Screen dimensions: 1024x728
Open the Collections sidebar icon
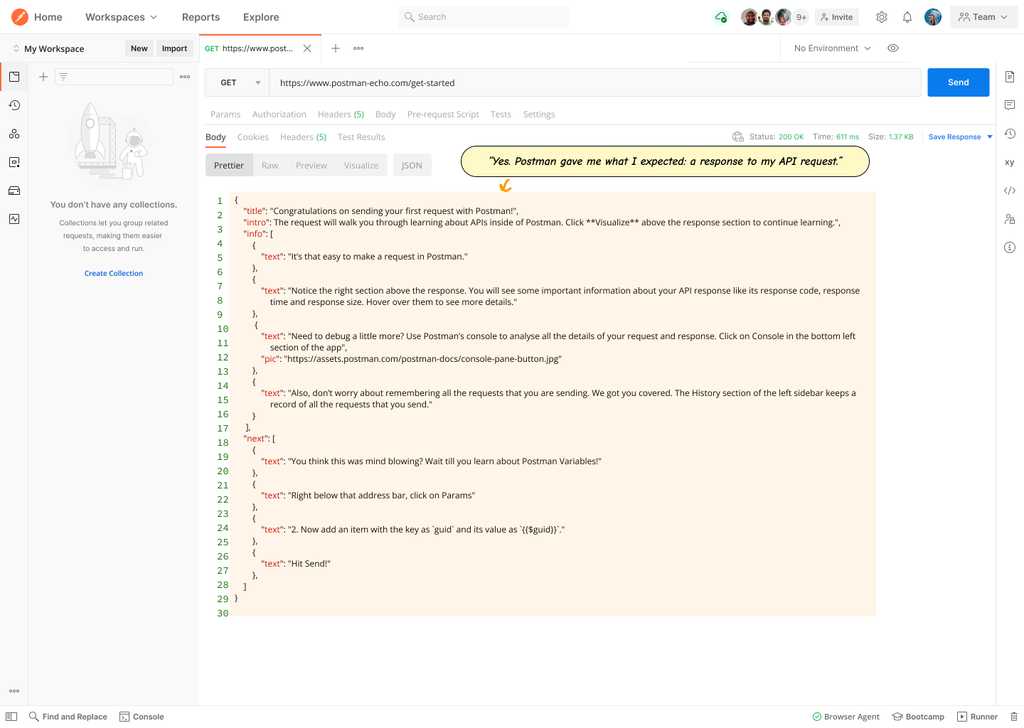(14, 77)
